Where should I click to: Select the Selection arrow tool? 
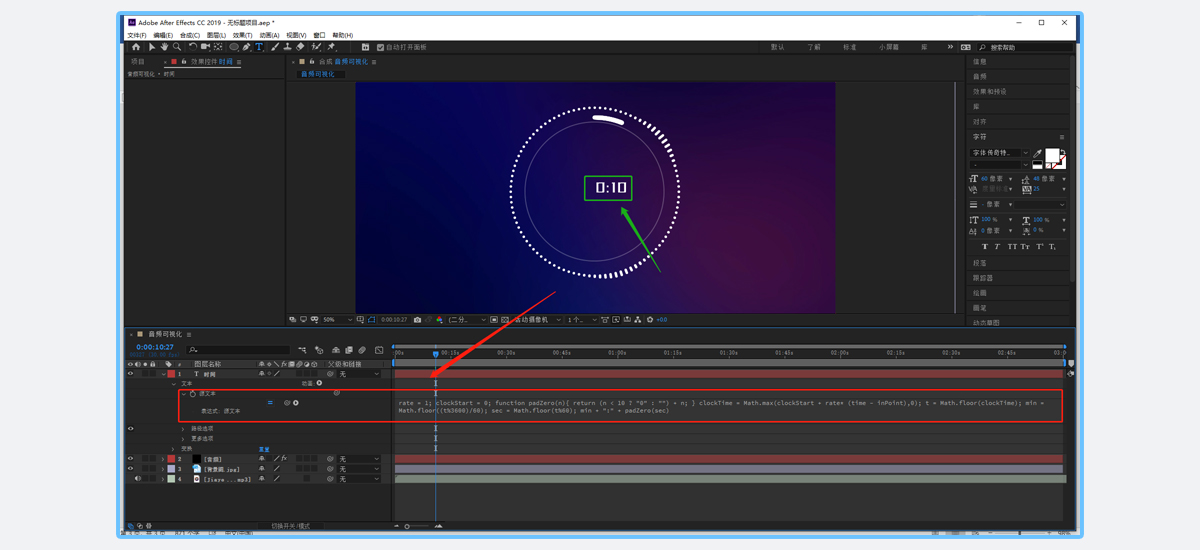tap(152, 47)
